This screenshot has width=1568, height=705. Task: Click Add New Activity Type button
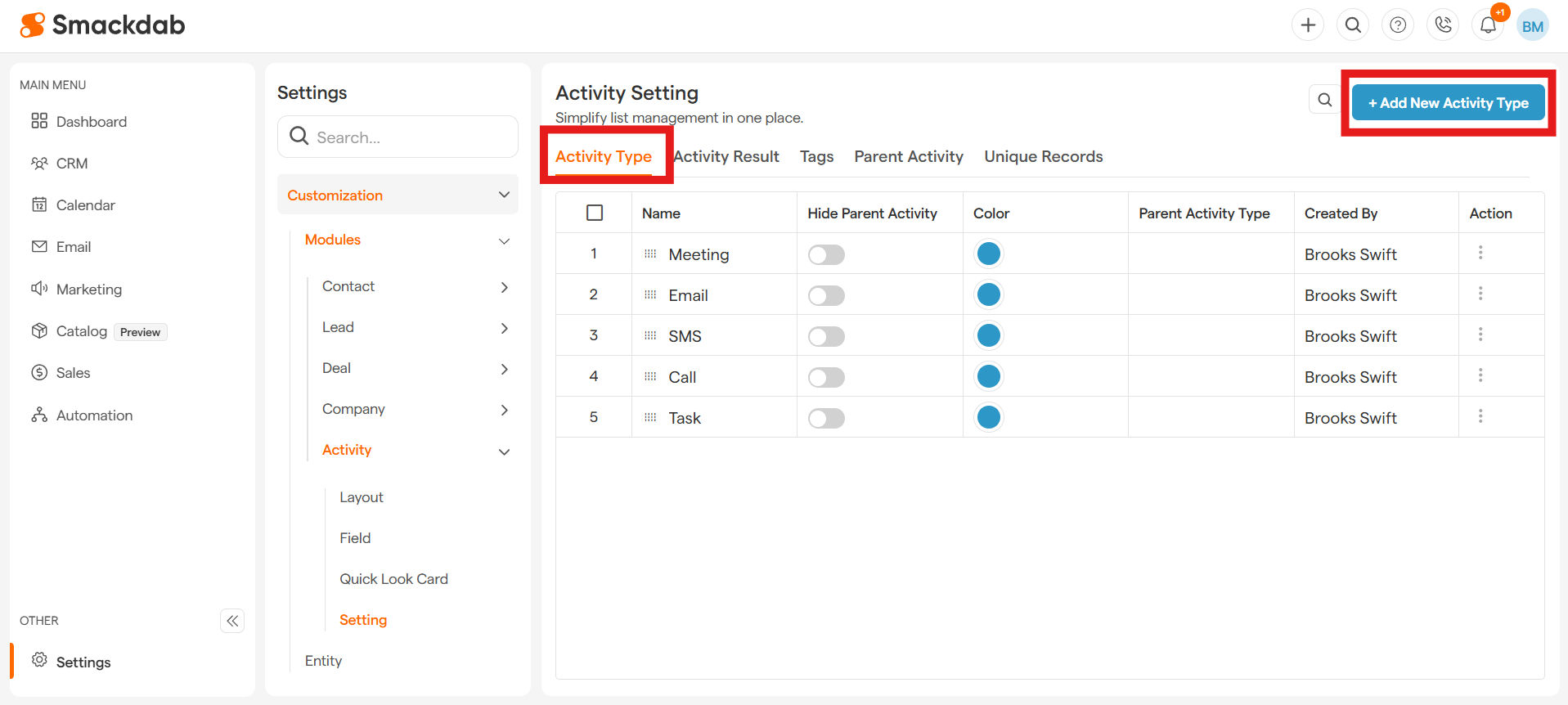1448,103
